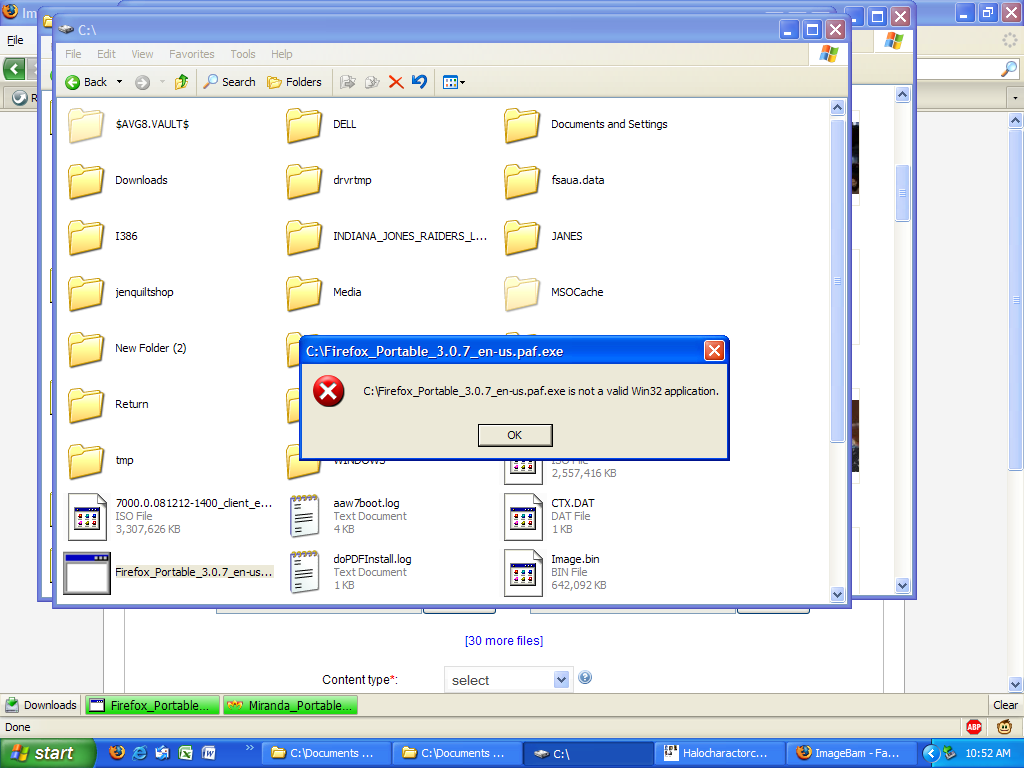Select the MSOCache folder
This screenshot has width=1024, height=768.
pos(554,293)
